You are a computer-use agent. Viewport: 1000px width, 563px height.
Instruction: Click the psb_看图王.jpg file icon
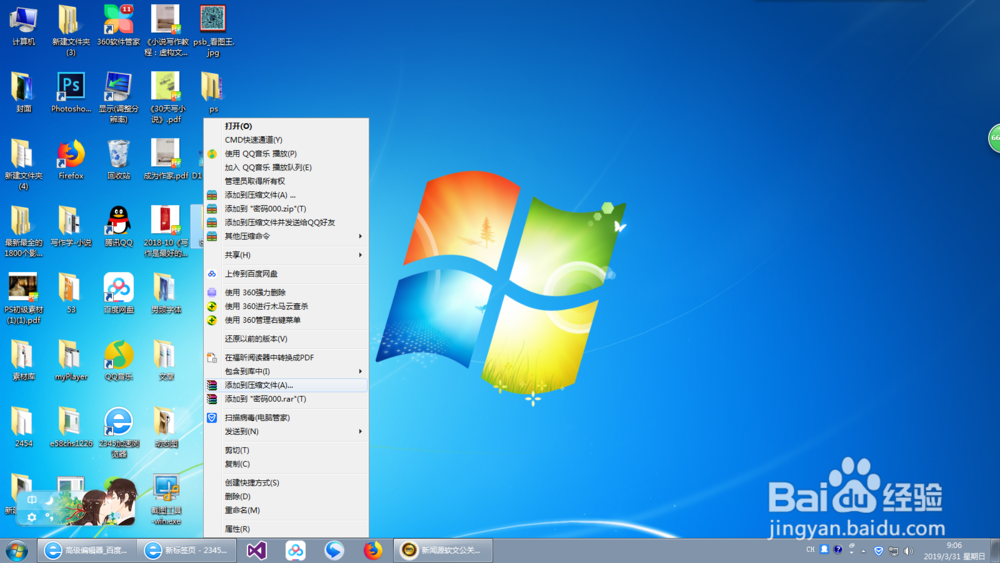coord(213,29)
